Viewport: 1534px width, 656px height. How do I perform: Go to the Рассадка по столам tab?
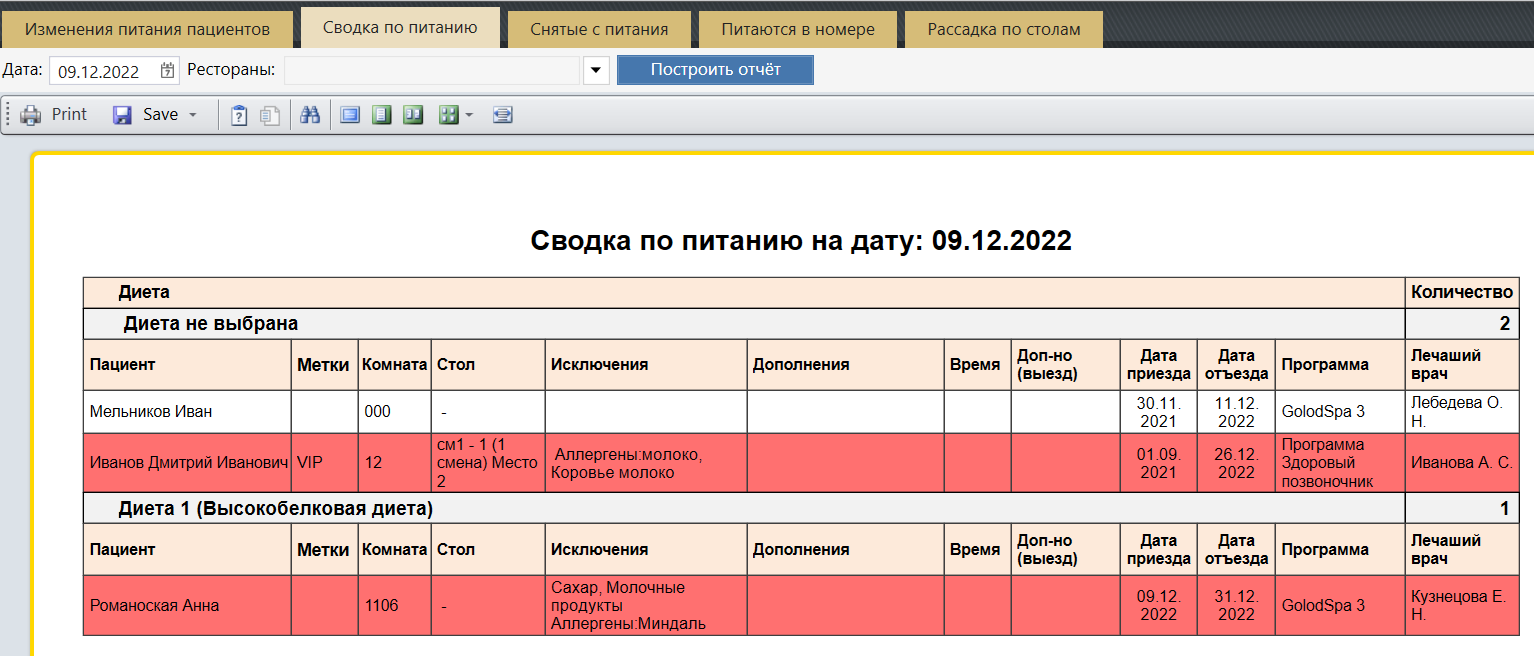point(1003,29)
